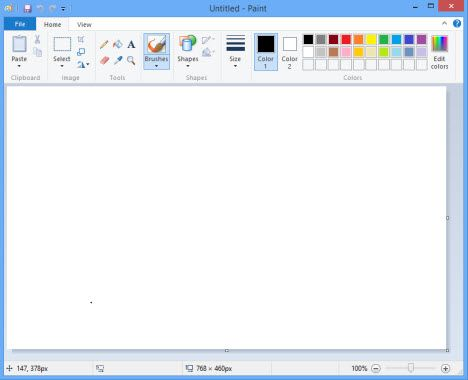Expand the Shapes dropdown arrow
The width and height of the screenshot is (468, 380).
[188, 66]
